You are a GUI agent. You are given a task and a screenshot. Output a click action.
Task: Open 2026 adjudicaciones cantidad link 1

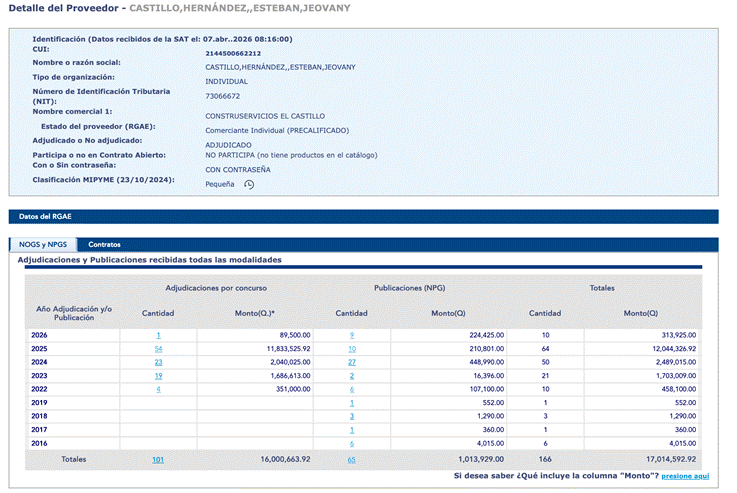[158, 336]
